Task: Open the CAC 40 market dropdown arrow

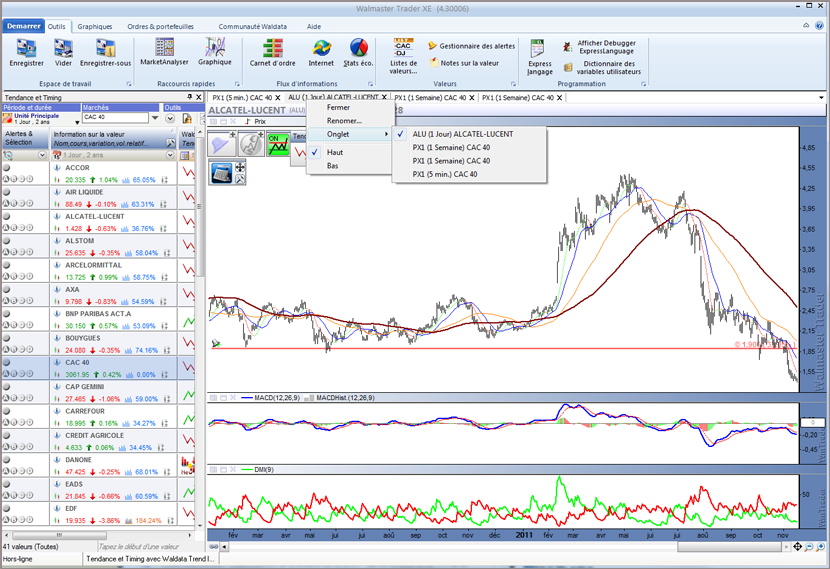Action: (155, 118)
